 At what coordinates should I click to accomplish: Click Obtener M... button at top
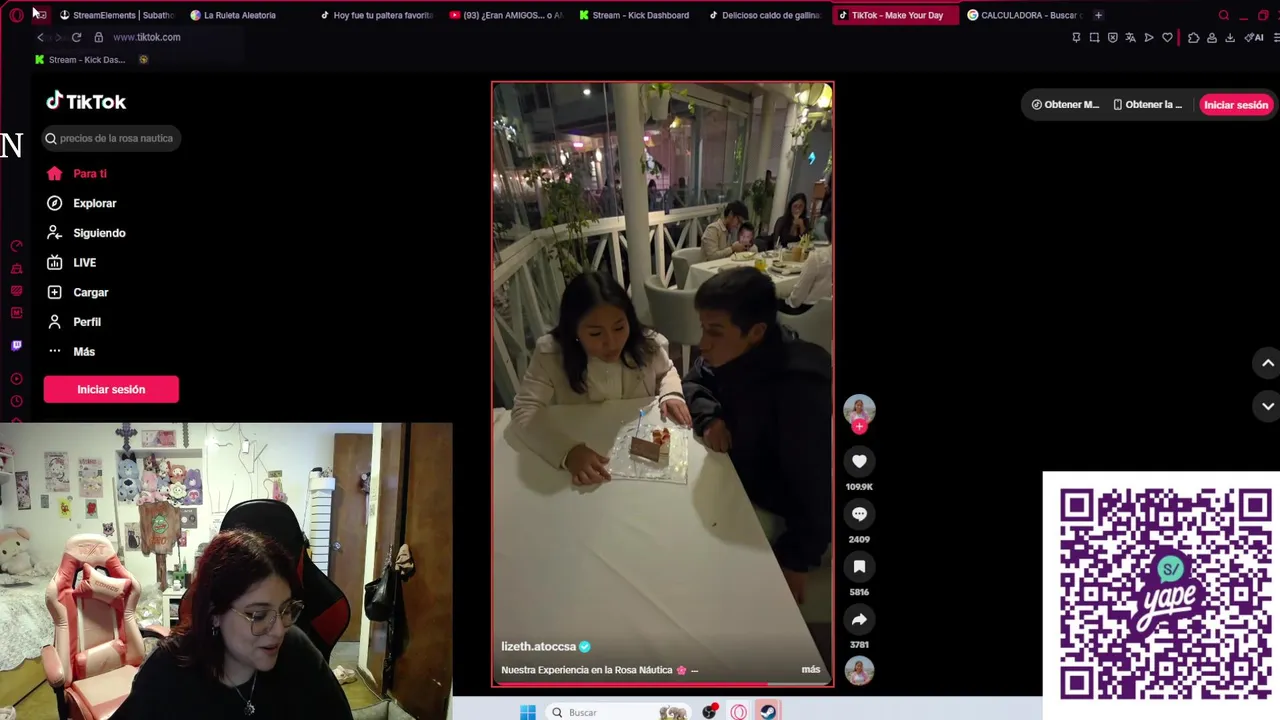tap(1065, 105)
